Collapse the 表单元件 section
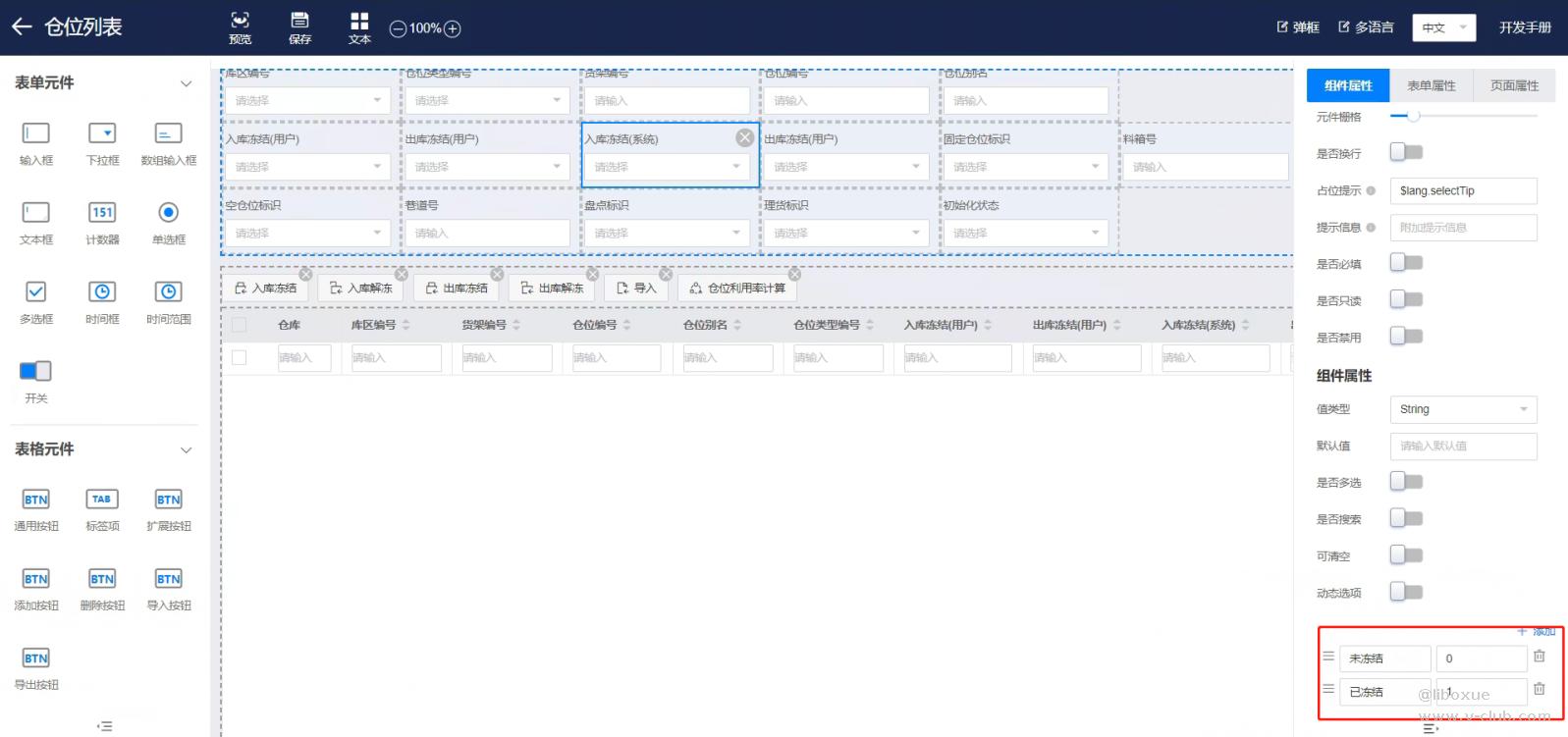This screenshot has width=1568, height=737. tap(186, 83)
